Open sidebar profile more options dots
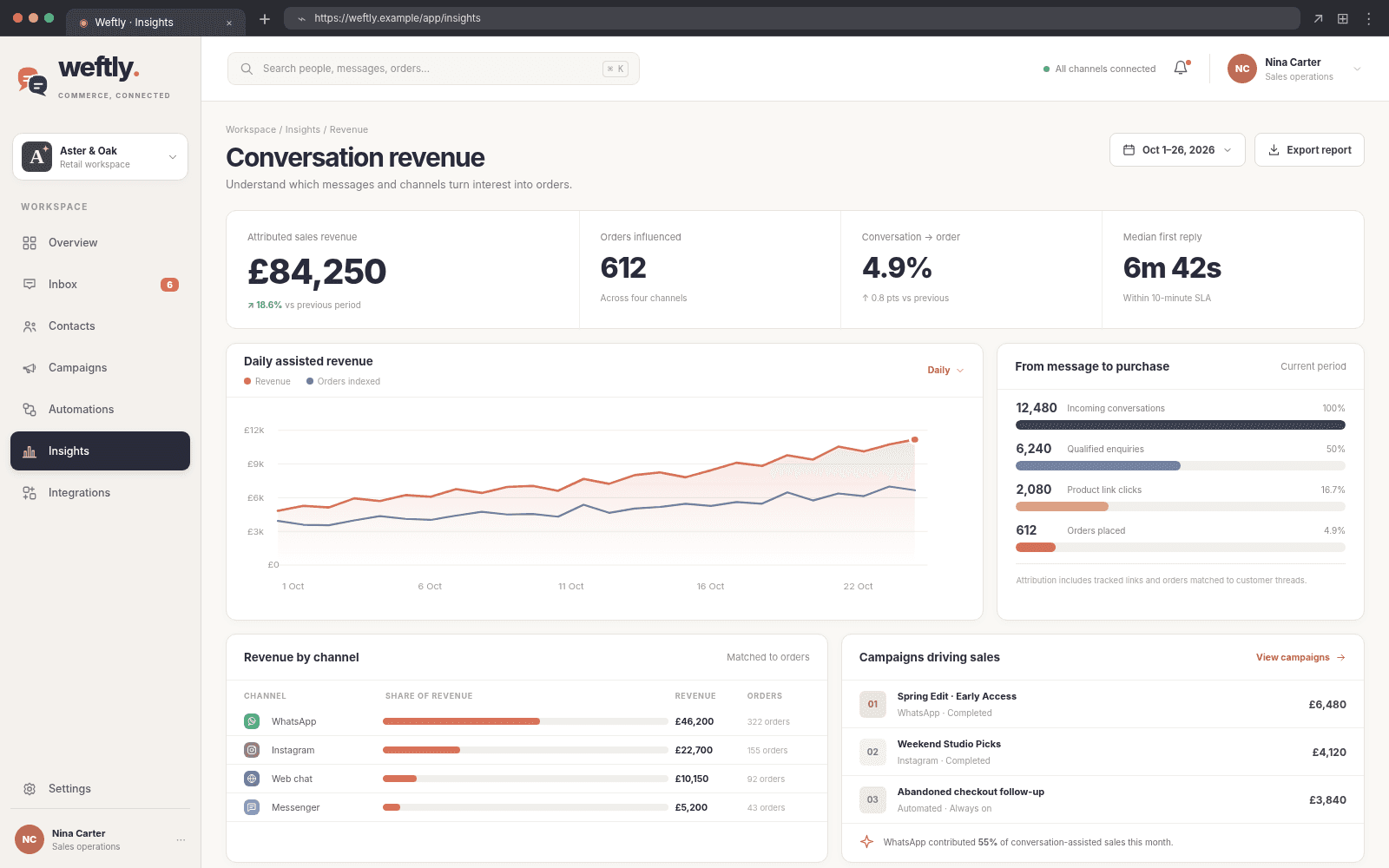The height and width of the screenshot is (868, 1389). pyautogui.click(x=181, y=839)
